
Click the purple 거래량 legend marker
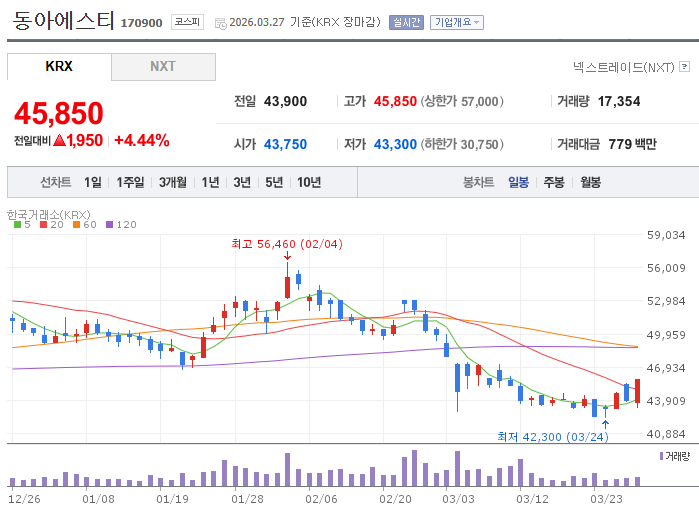(x=662, y=456)
